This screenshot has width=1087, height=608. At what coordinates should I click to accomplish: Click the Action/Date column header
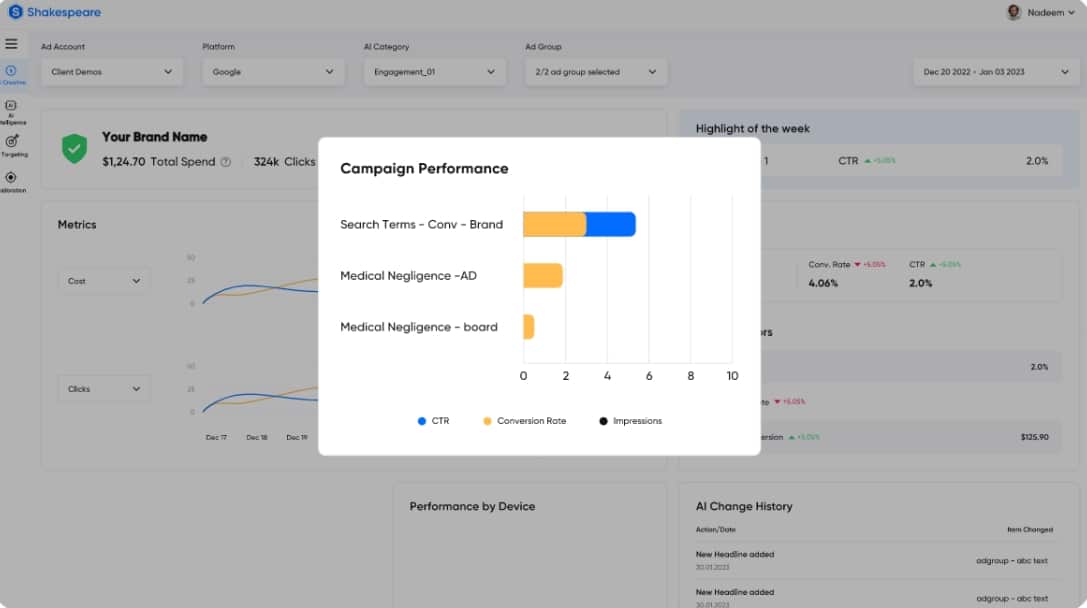pyautogui.click(x=715, y=530)
